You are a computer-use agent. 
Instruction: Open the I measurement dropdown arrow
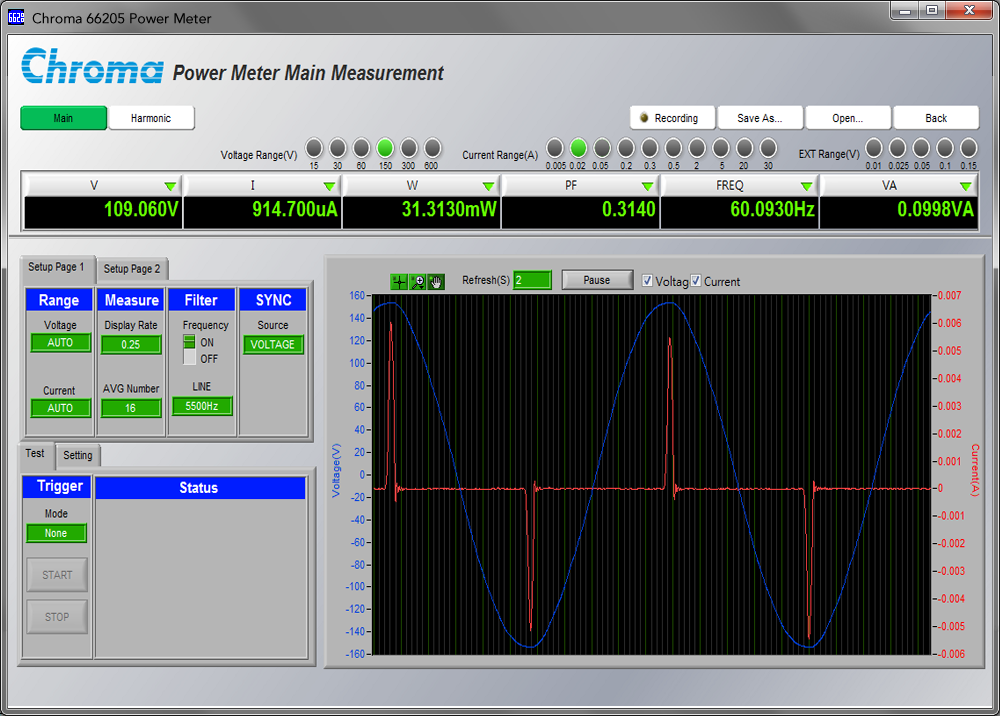pyautogui.click(x=329, y=186)
